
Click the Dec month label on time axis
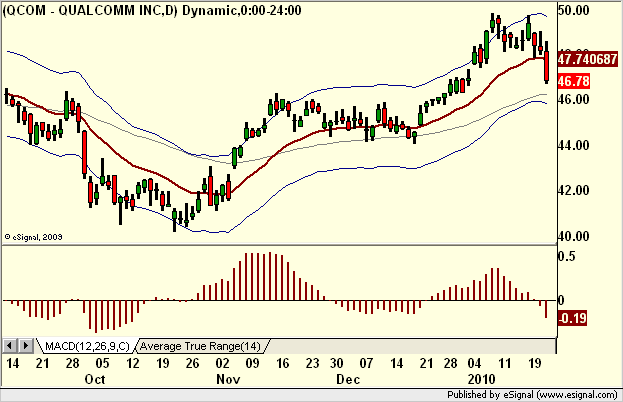click(348, 379)
